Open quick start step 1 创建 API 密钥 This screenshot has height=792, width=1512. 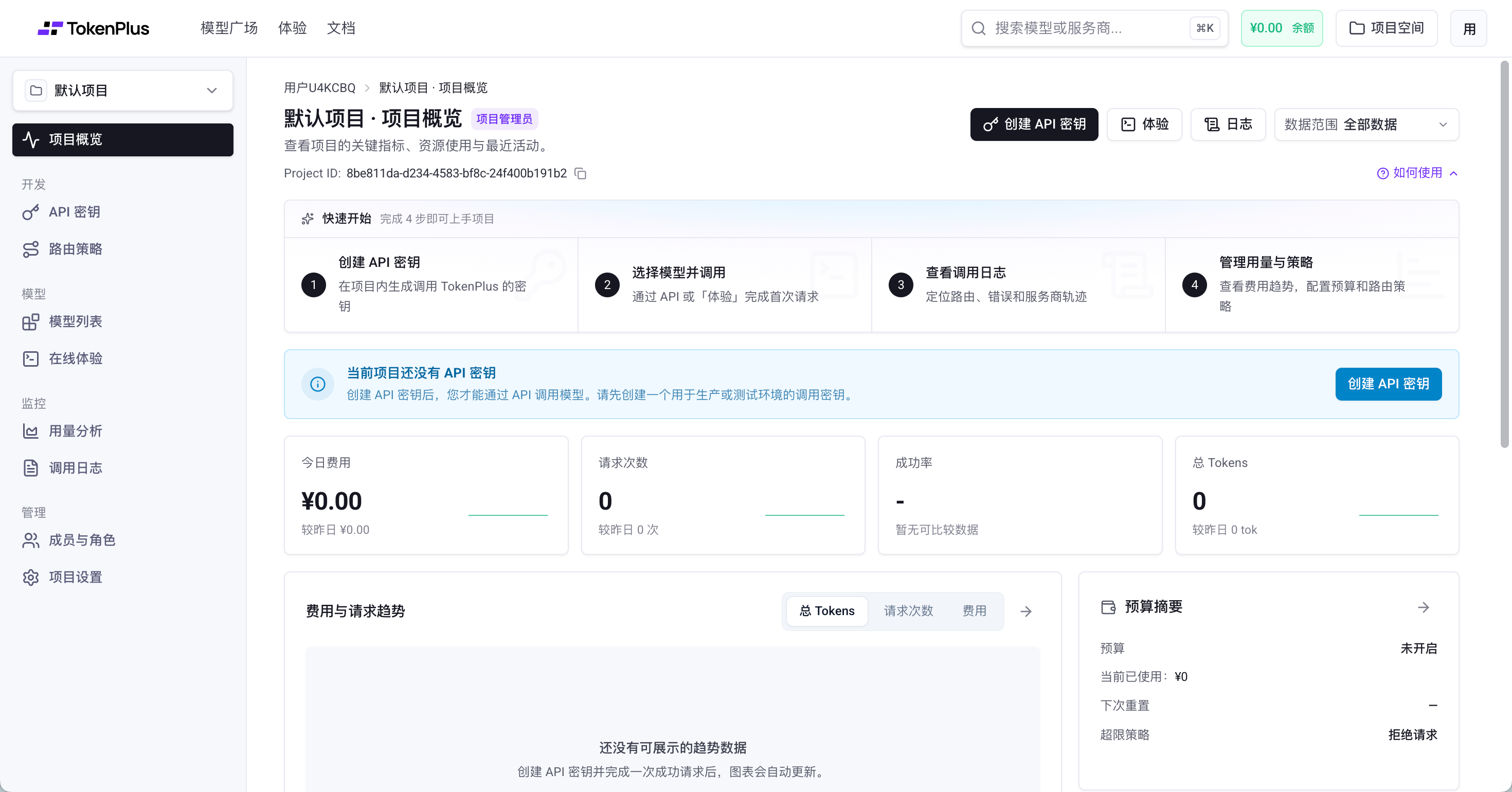point(431,285)
